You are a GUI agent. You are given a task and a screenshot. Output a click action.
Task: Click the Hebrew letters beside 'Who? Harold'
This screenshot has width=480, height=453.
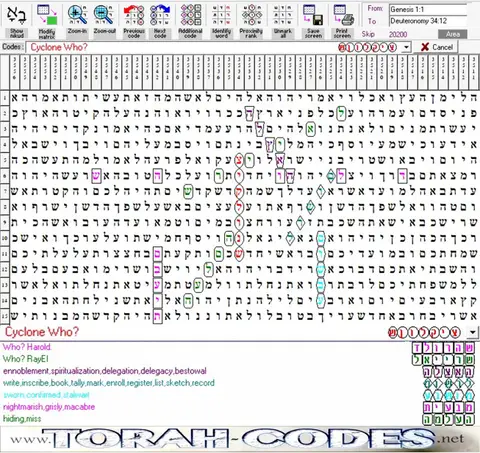[x=443, y=348]
